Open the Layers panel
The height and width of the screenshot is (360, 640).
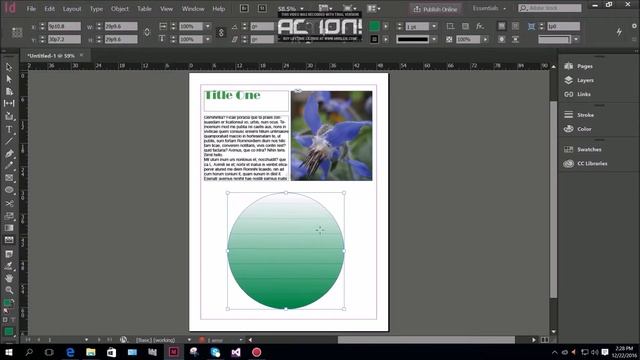coord(585,80)
